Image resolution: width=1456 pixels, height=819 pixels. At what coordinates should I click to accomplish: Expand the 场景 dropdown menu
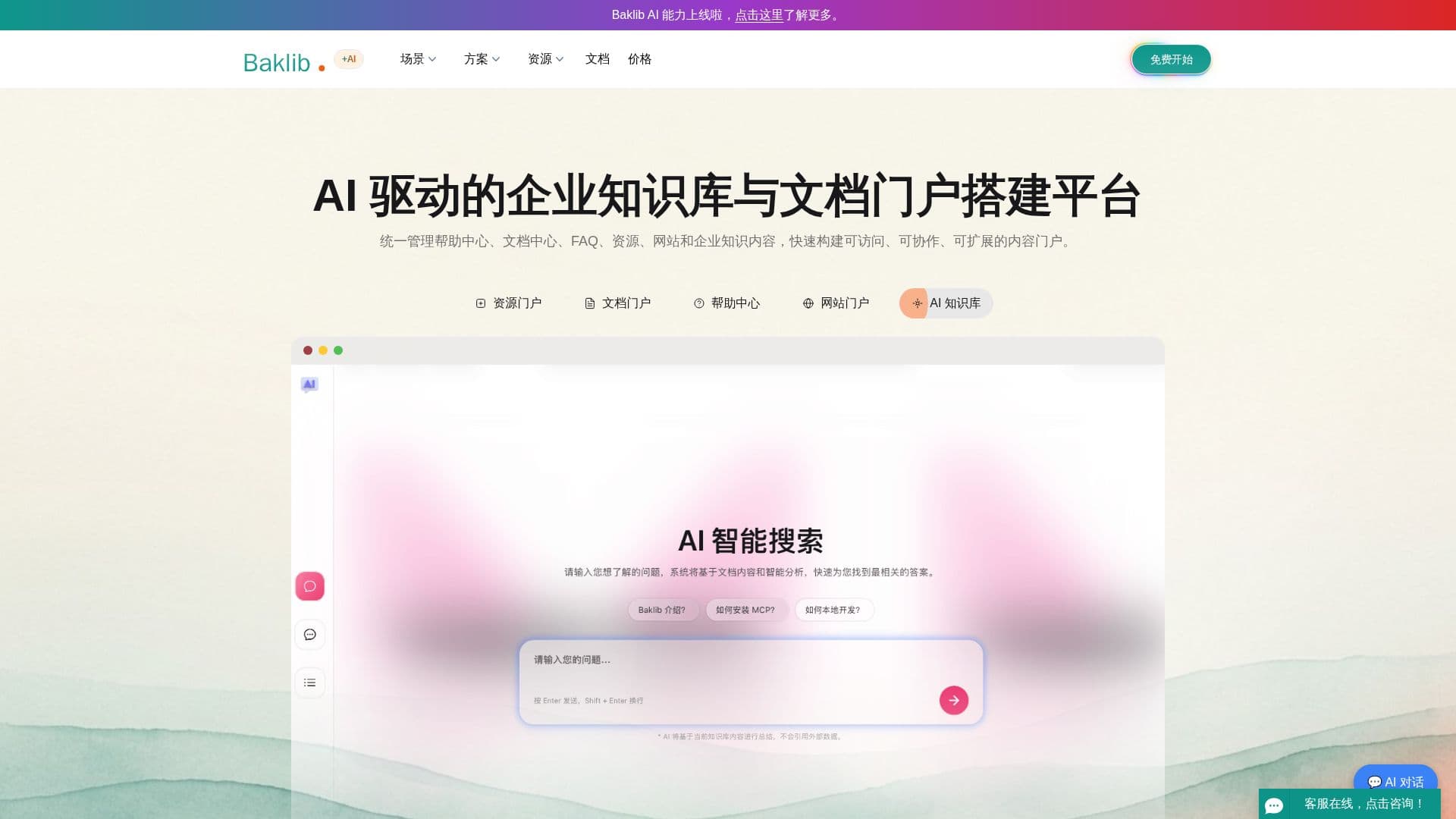(x=418, y=59)
